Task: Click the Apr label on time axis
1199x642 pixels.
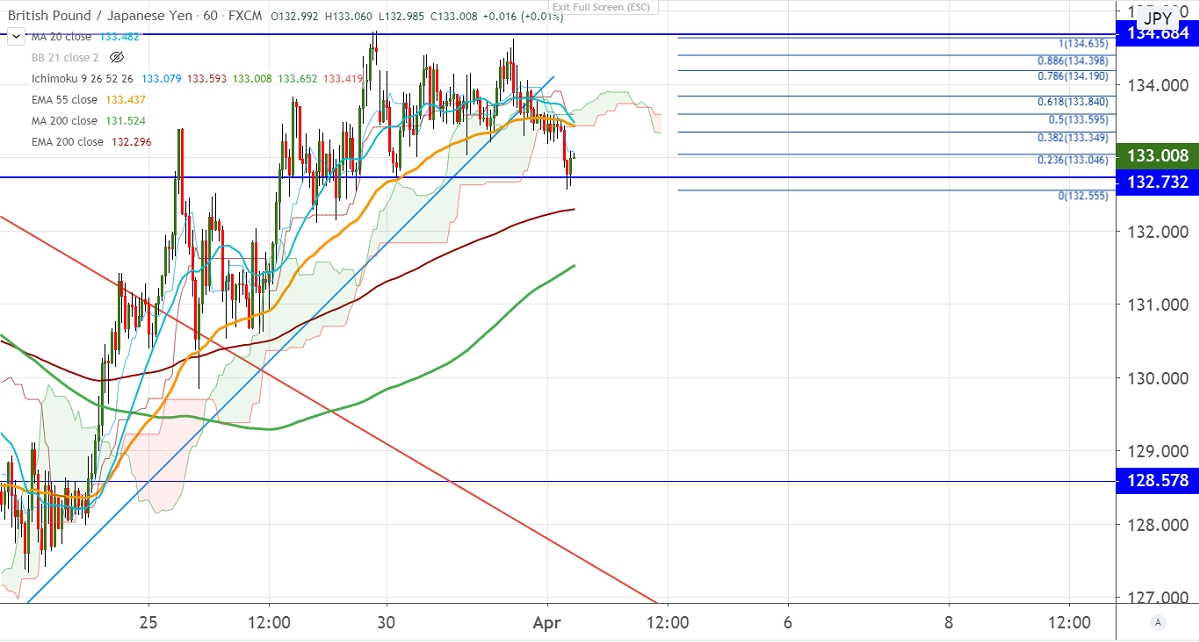Action: tap(548, 622)
